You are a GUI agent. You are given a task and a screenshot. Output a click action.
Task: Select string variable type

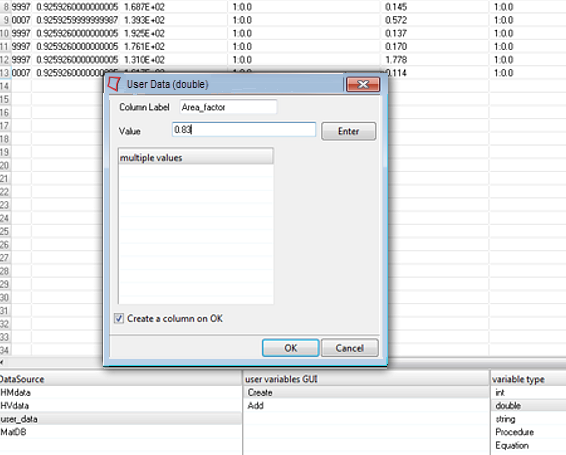click(528, 419)
